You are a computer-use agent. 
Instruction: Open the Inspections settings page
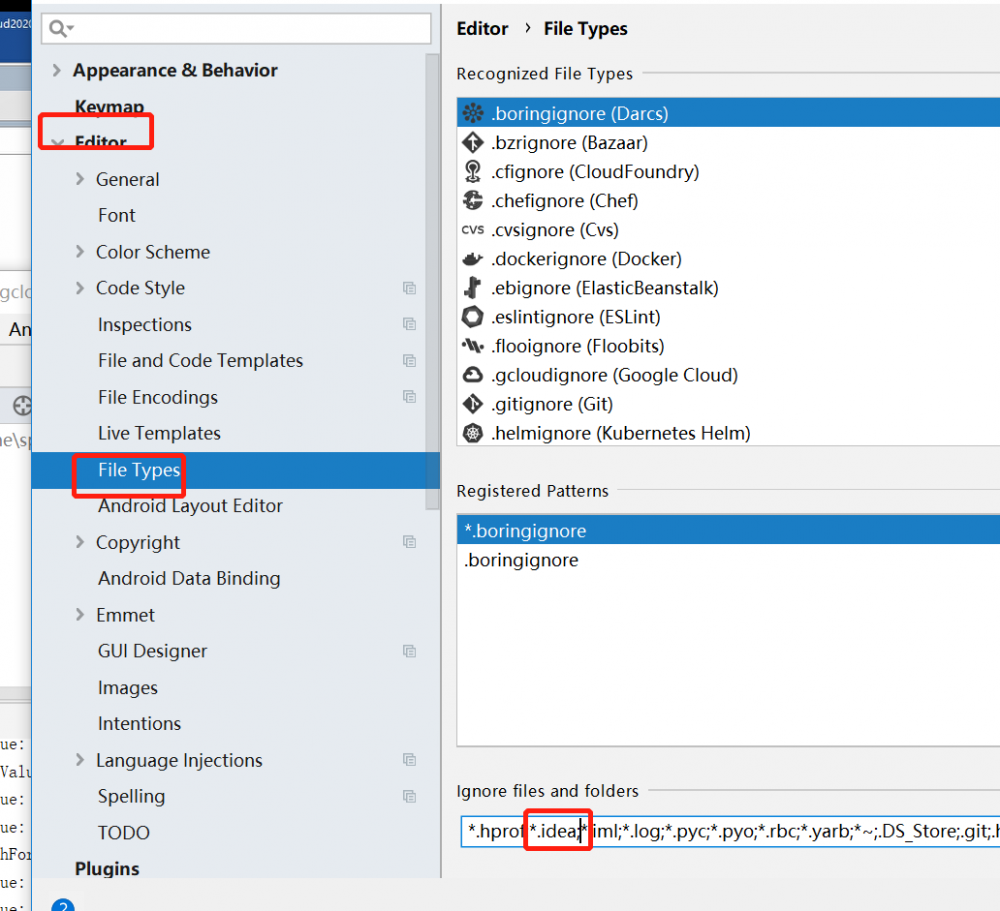pos(145,324)
